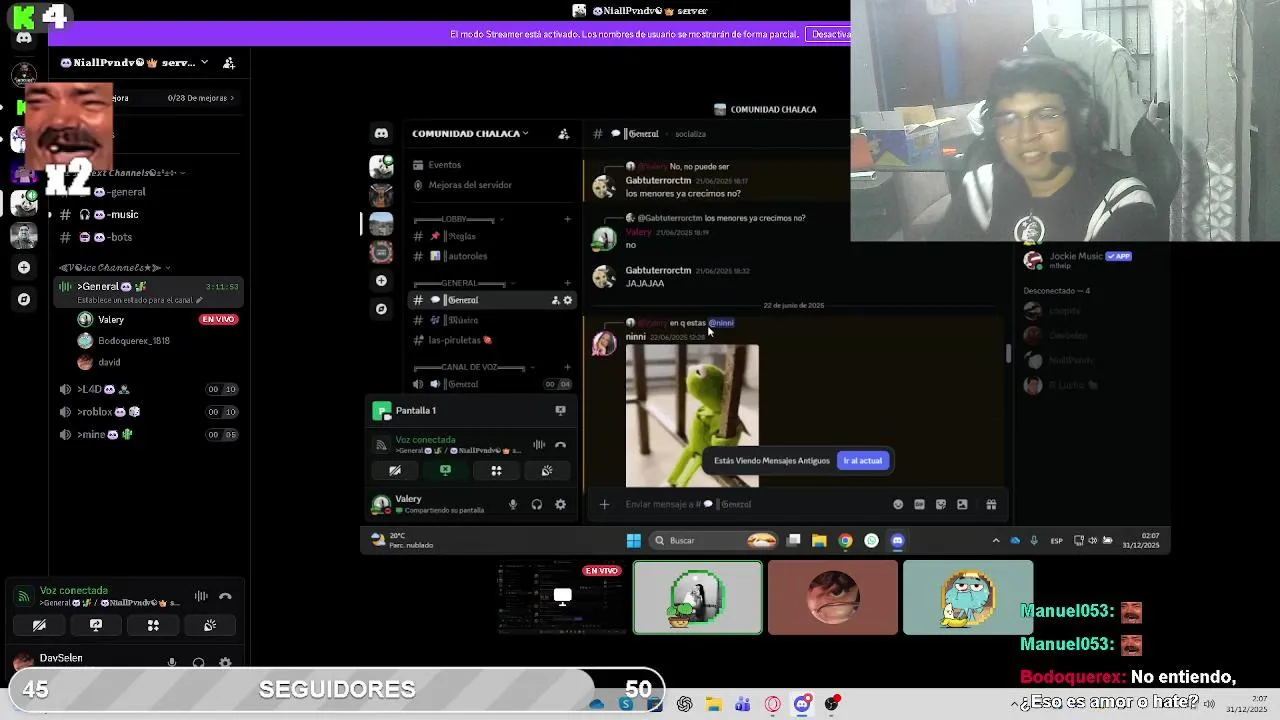Toggle noise suppression in streamed voice panel

pyautogui.click(x=539, y=445)
